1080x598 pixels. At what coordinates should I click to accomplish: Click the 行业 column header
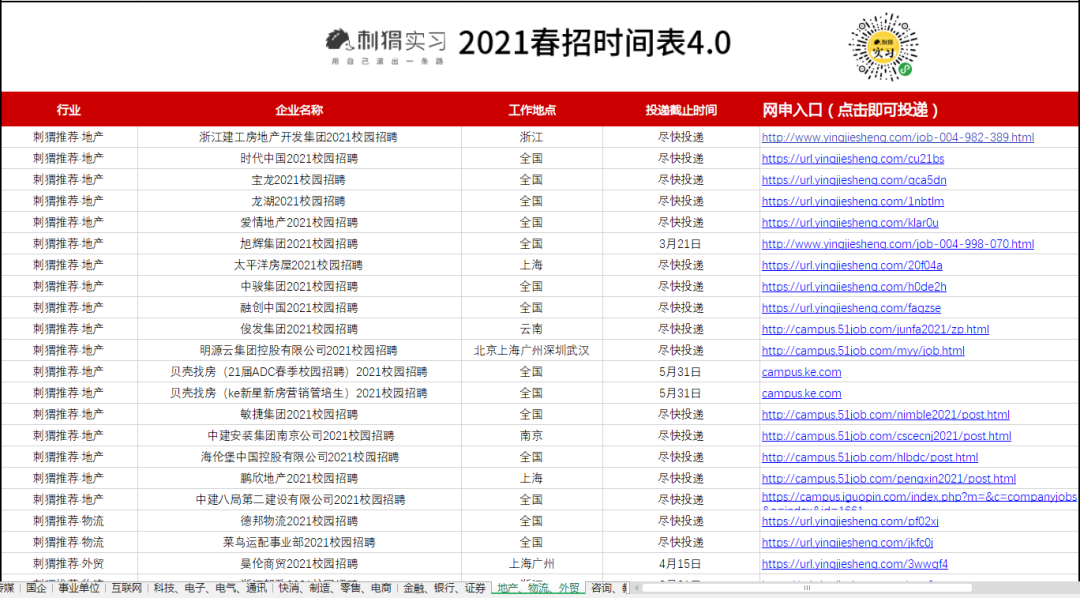coord(69,110)
